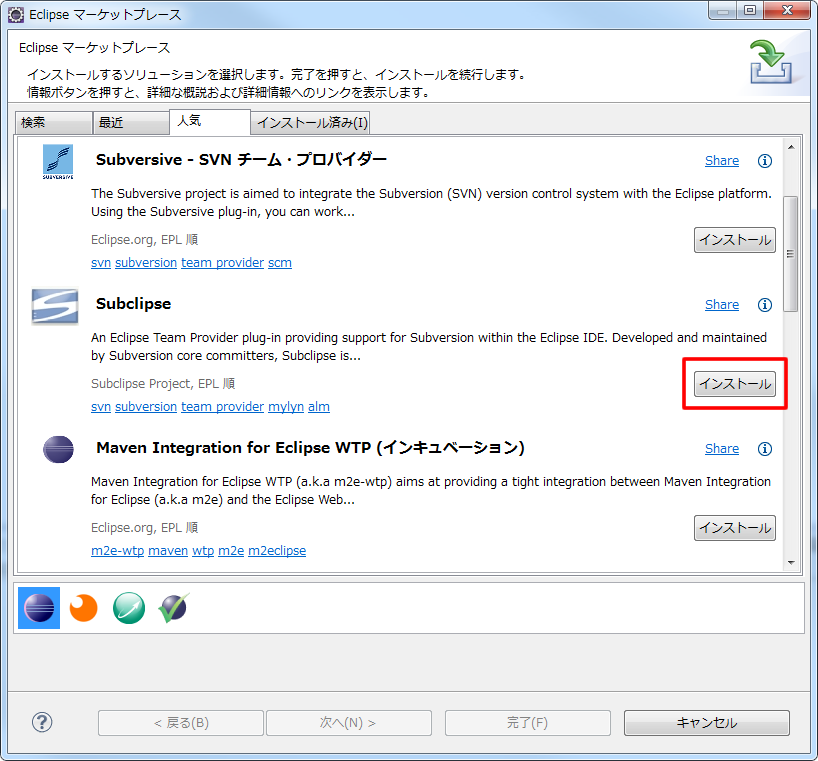
Task: Switch to the 最近 tab
Action: (131, 123)
